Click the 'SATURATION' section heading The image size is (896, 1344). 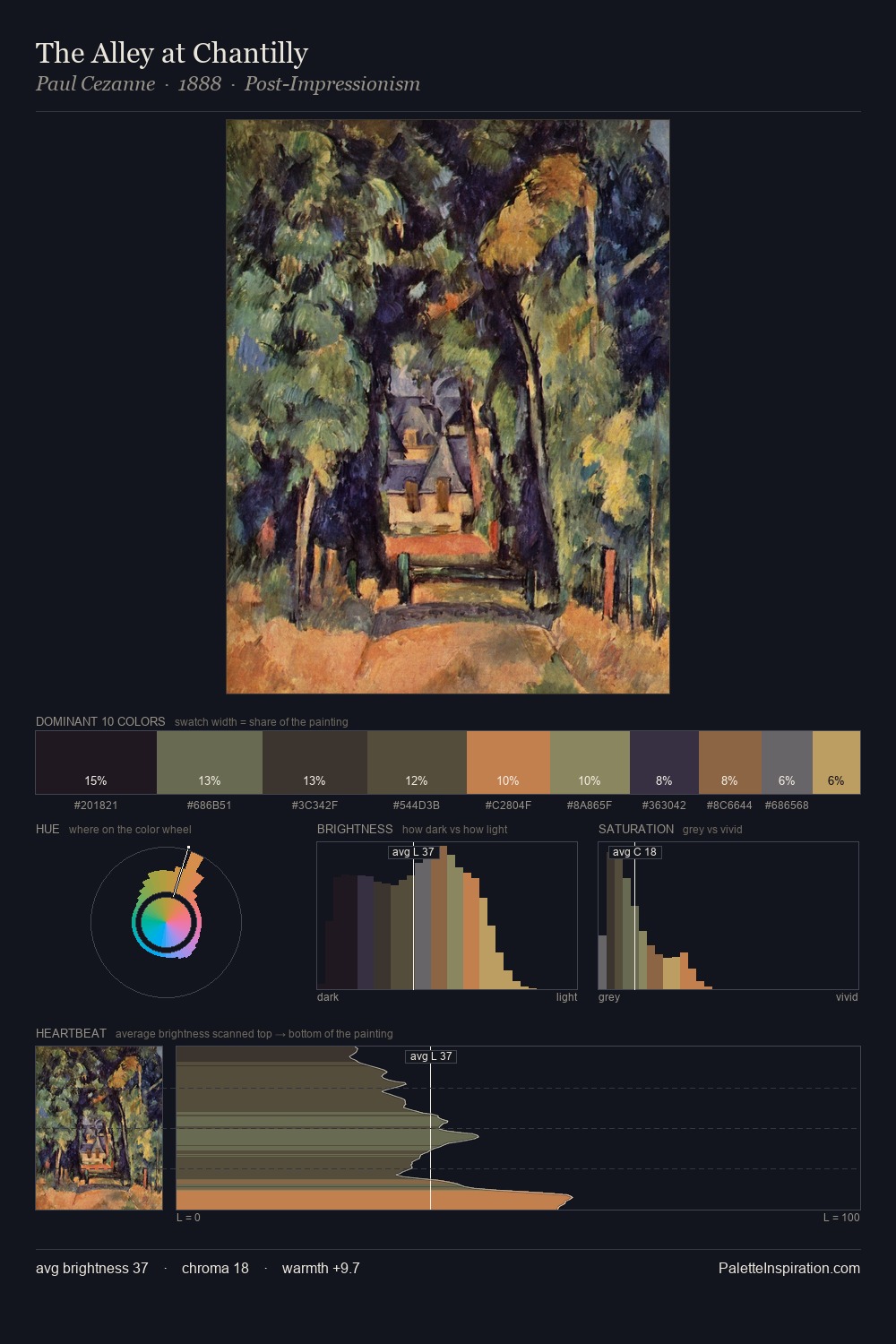pyautogui.click(x=636, y=829)
